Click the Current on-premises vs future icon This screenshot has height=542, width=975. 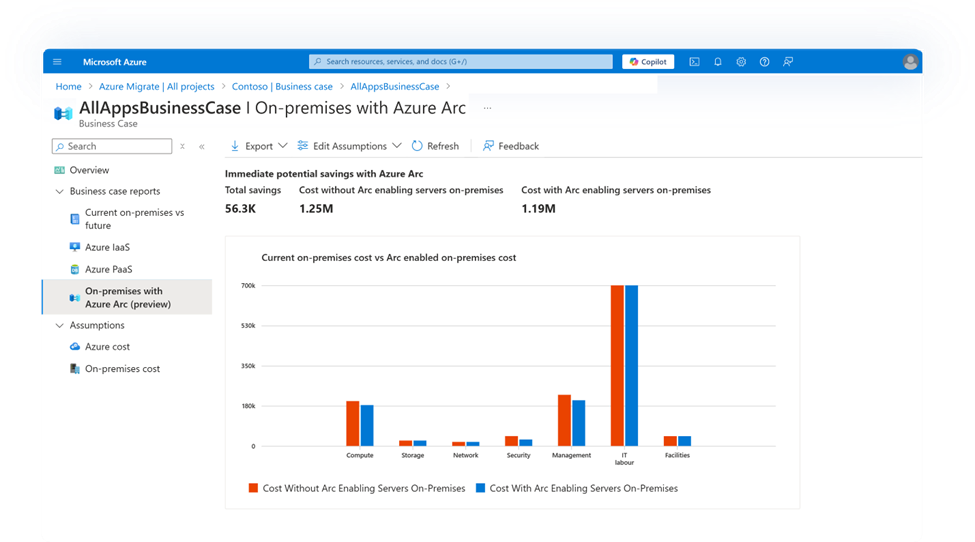click(75, 219)
